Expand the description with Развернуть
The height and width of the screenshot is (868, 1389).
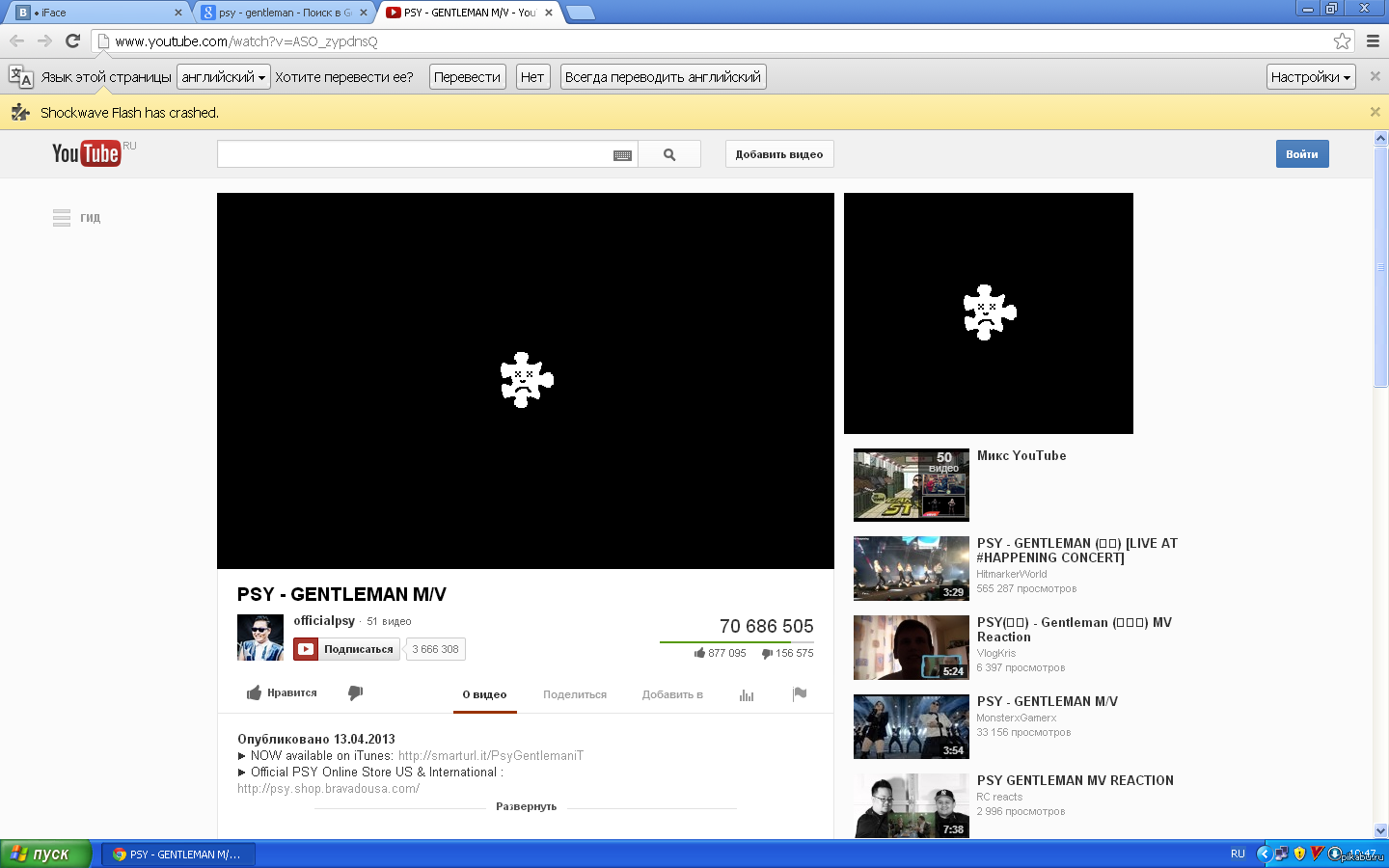(526, 806)
